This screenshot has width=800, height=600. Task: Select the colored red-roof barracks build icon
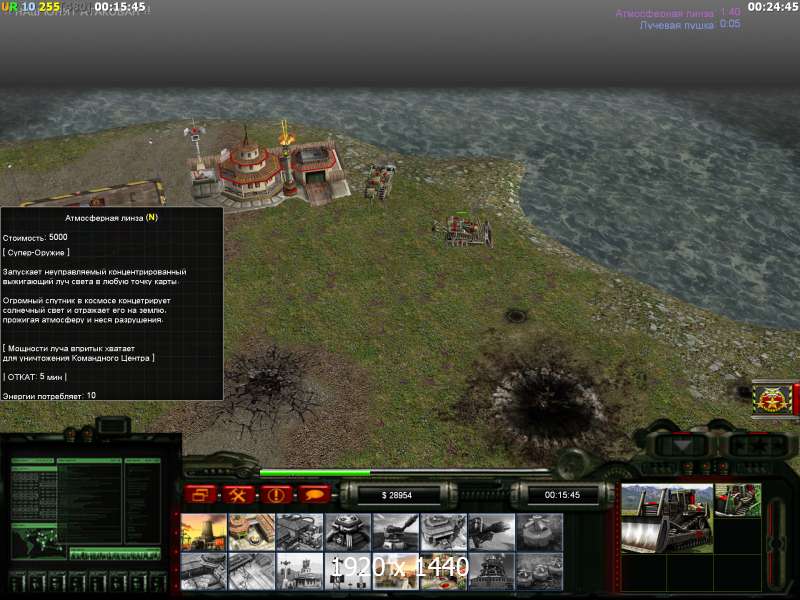tap(252, 532)
